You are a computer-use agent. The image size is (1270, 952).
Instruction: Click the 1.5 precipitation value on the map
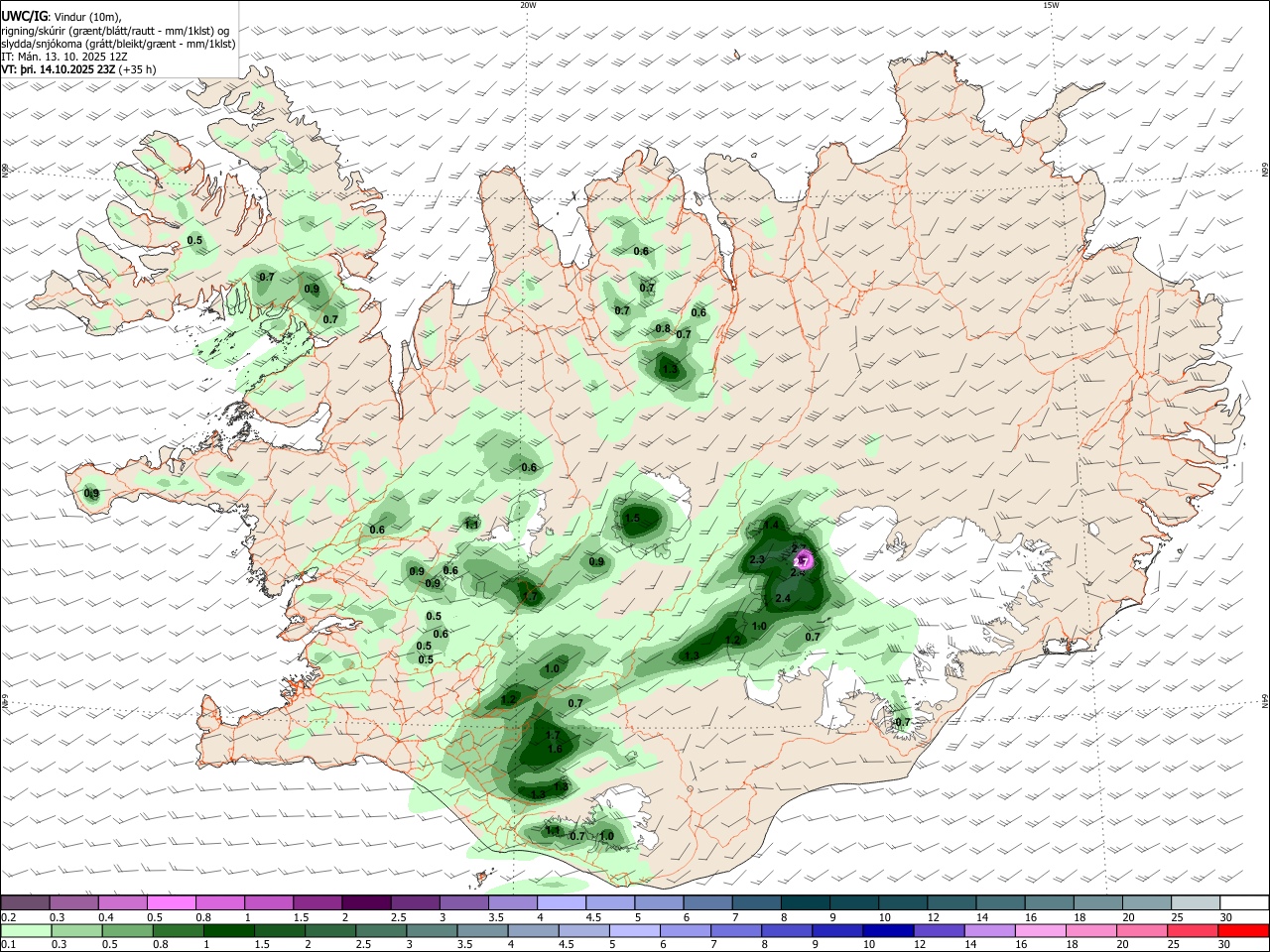click(x=631, y=519)
